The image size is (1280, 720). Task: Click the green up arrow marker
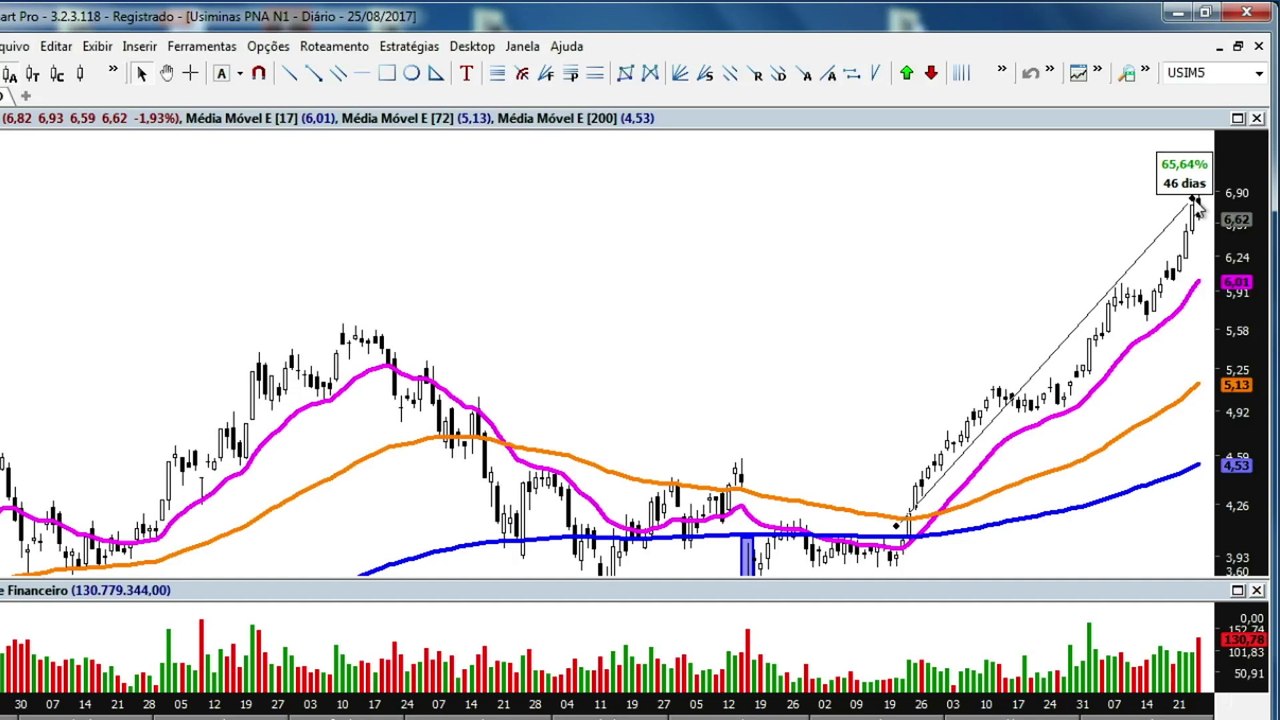click(906, 73)
